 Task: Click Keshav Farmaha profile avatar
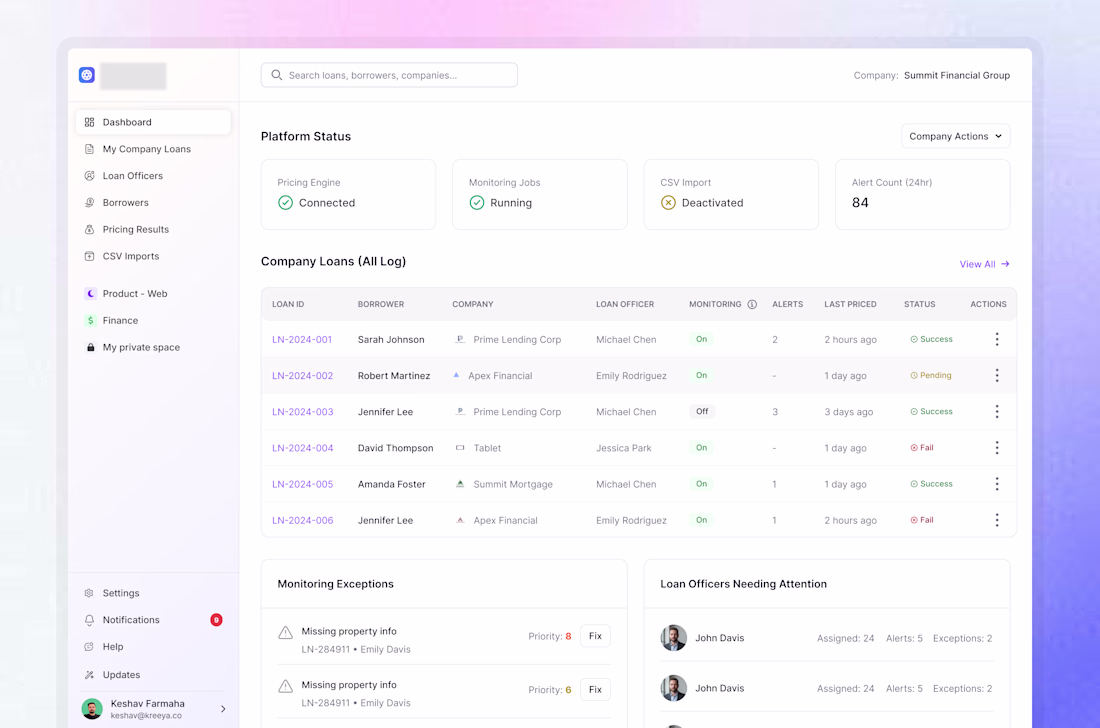[x=92, y=709]
